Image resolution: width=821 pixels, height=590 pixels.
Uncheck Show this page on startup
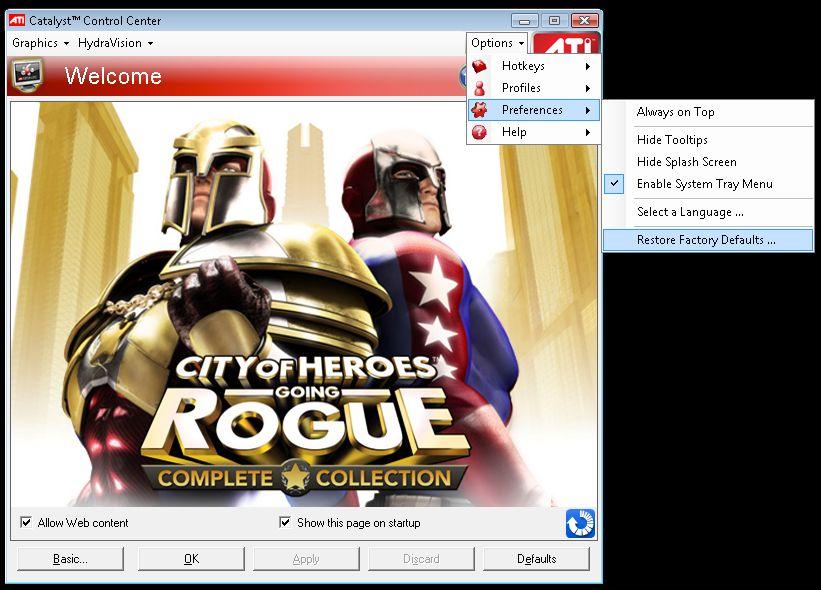tap(285, 523)
